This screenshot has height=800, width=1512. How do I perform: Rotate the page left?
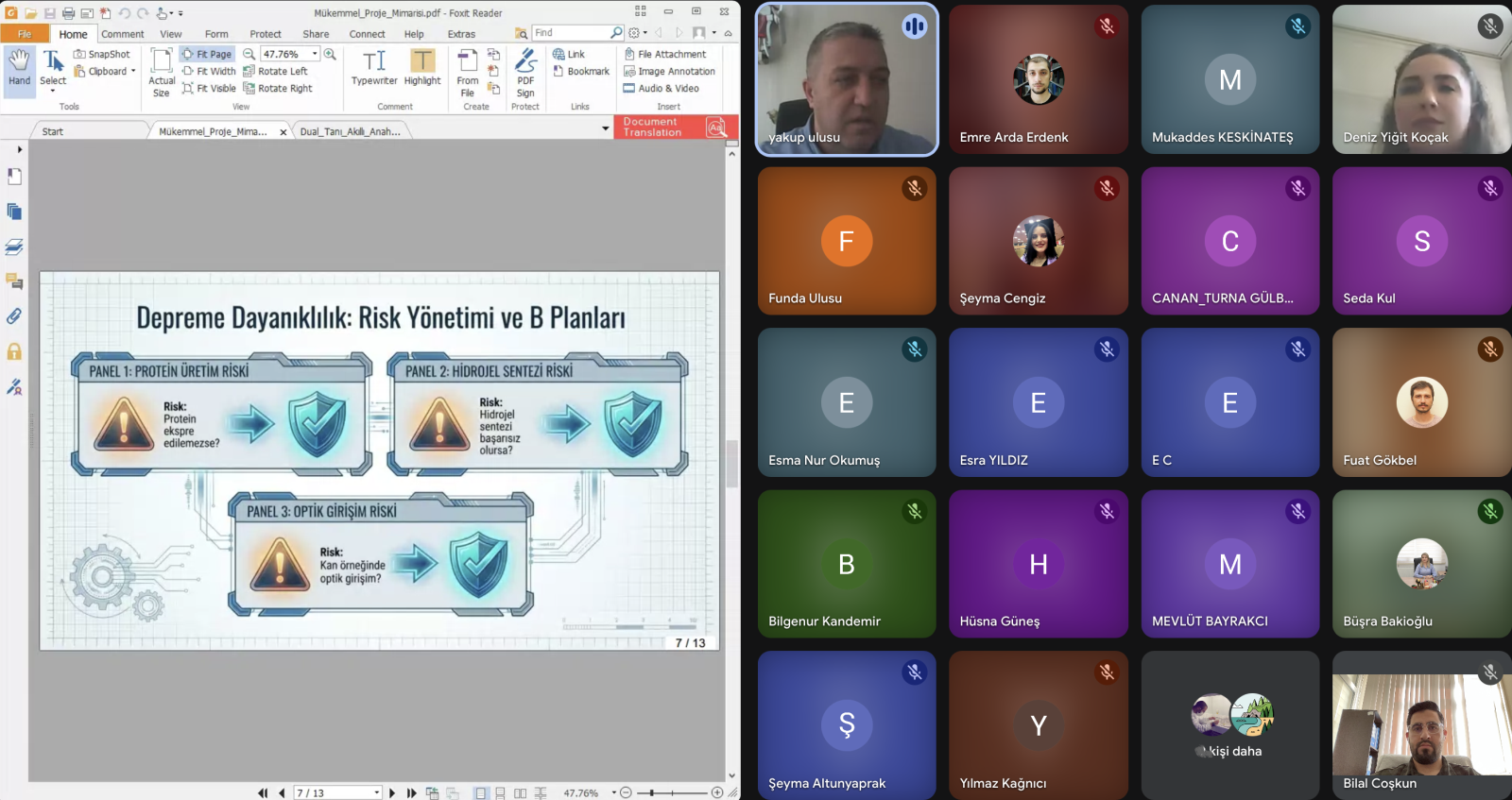coord(275,71)
